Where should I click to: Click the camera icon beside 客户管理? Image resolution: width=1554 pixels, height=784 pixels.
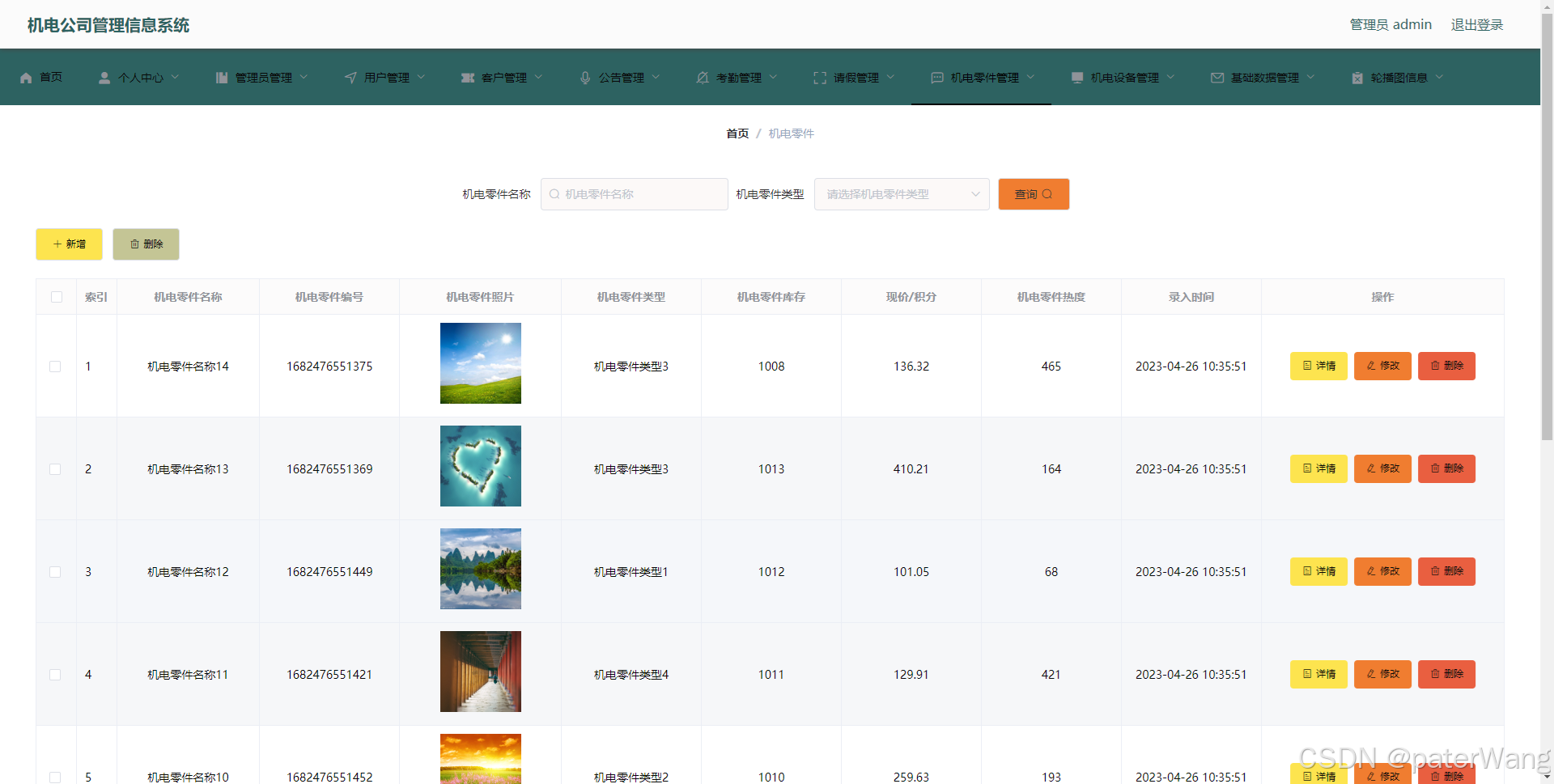(x=468, y=78)
